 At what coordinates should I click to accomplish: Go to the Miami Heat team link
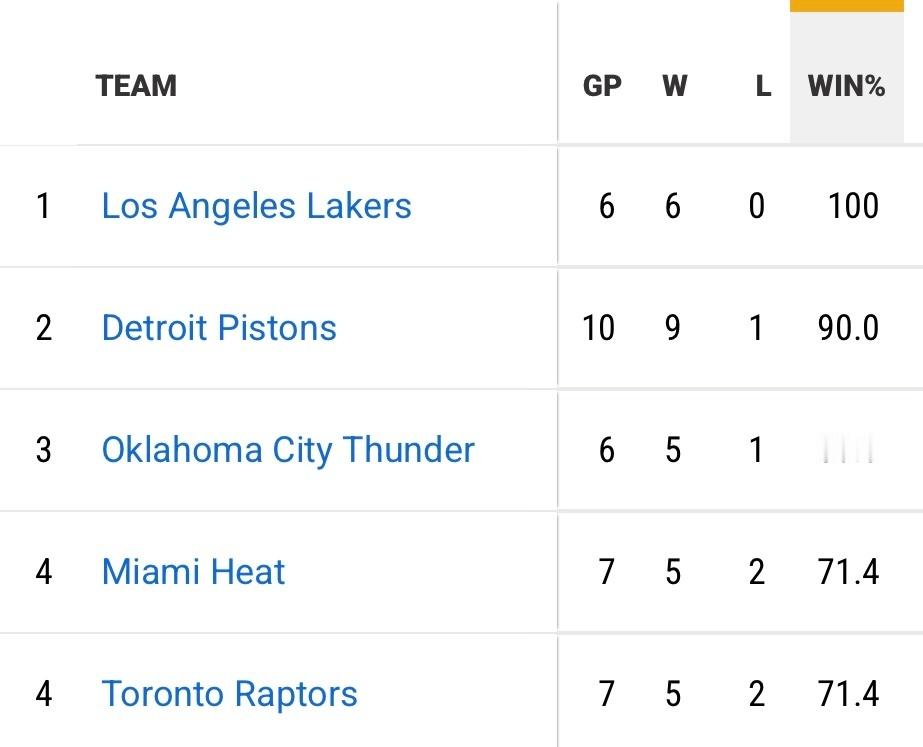[x=193, y=572]
